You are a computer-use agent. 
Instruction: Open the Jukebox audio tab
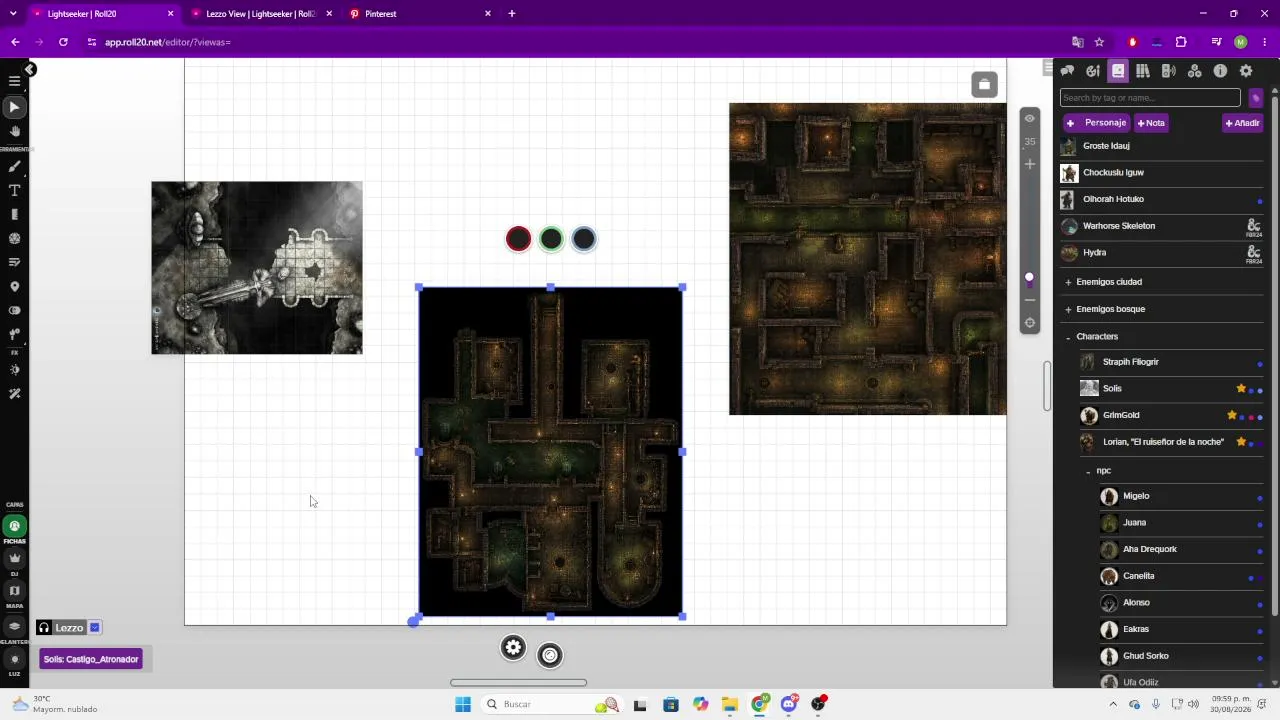1168,71
